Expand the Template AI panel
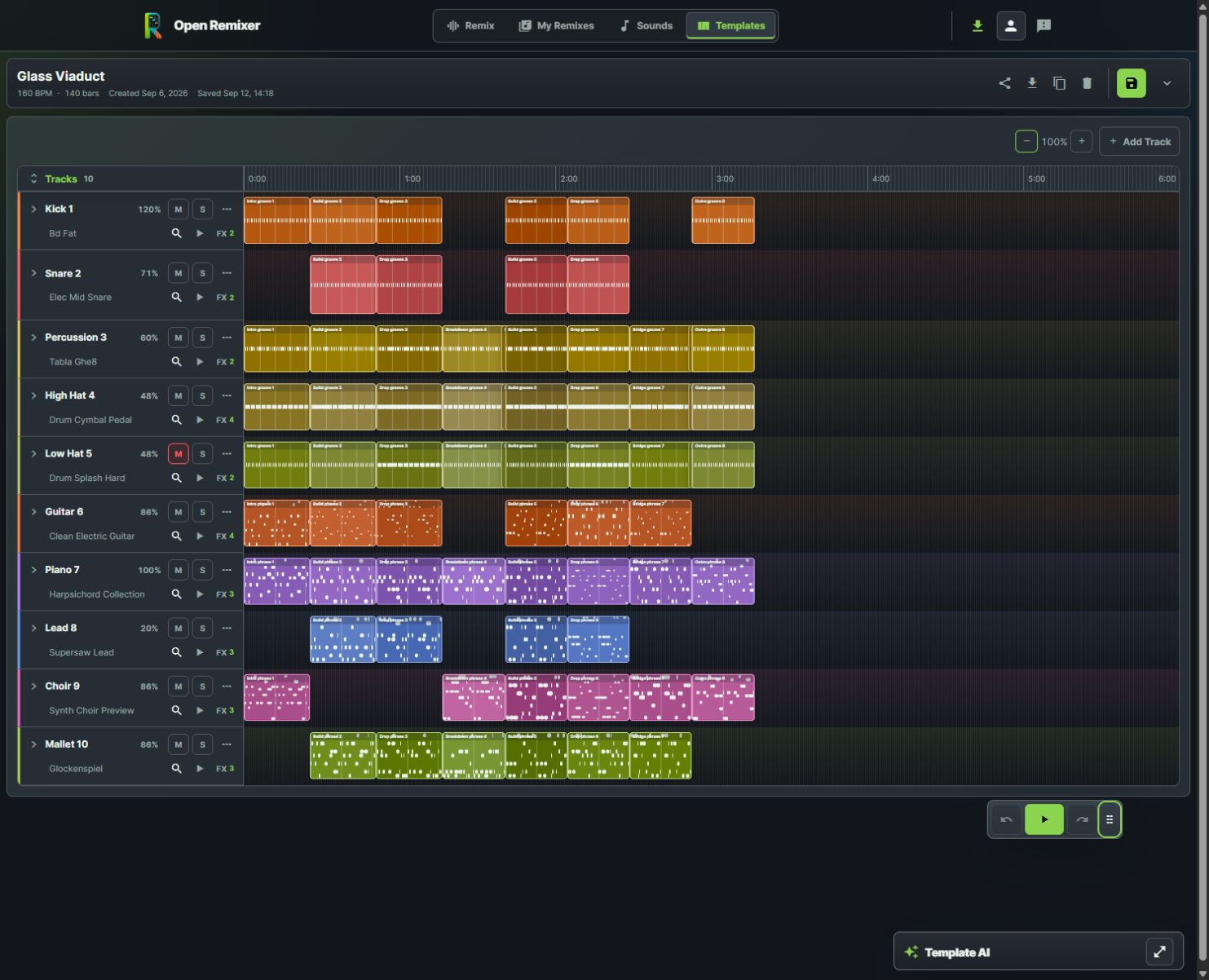The height and width of the screenshot is (980, 1209). point(1159,951)
